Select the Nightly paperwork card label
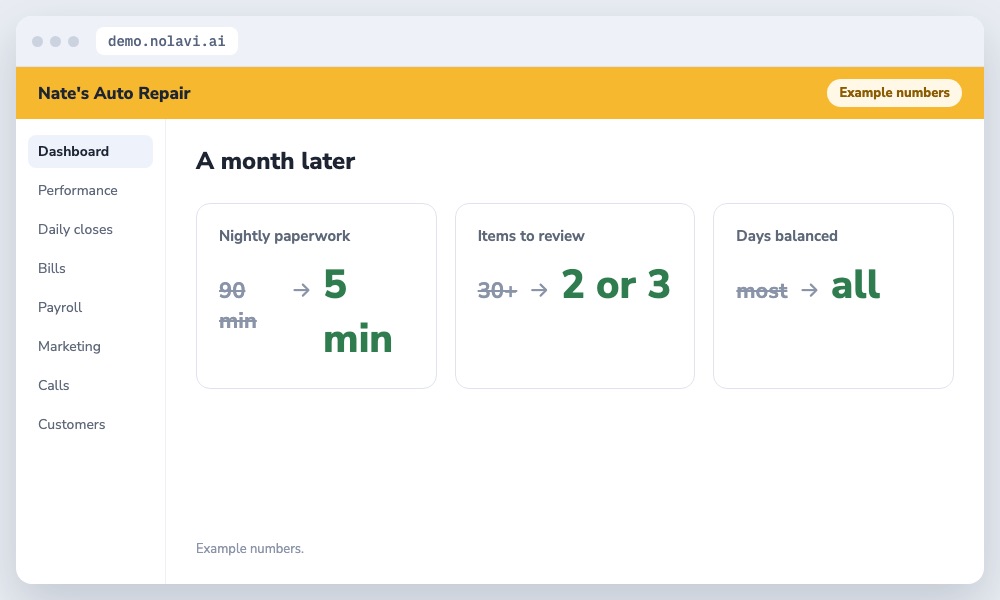1000x600 pixels. coord(284,236)
